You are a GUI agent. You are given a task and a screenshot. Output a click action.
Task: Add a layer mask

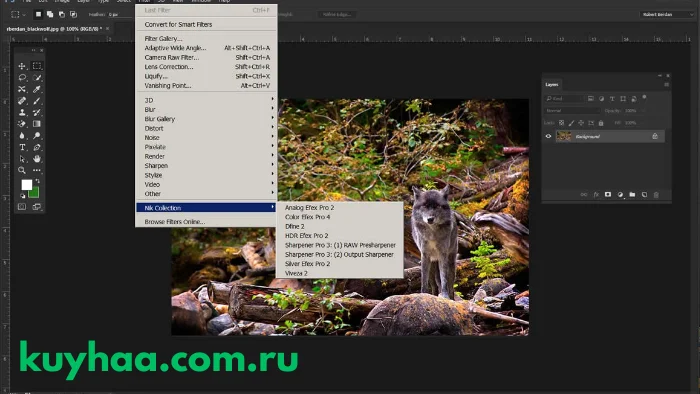click(x=608, y=195)
